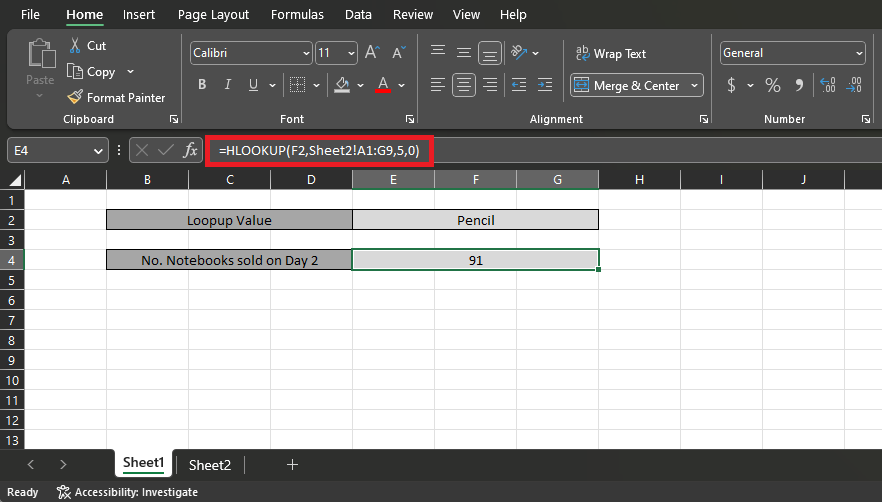
Task: Select all cells with corner triangle
Action: pyautogui.click(x=16, y=180)
